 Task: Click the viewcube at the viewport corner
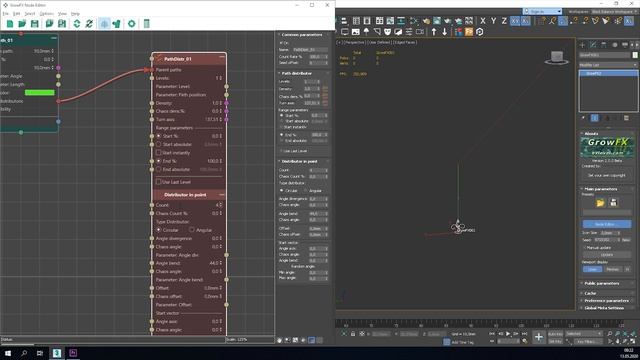pos(557,58)
